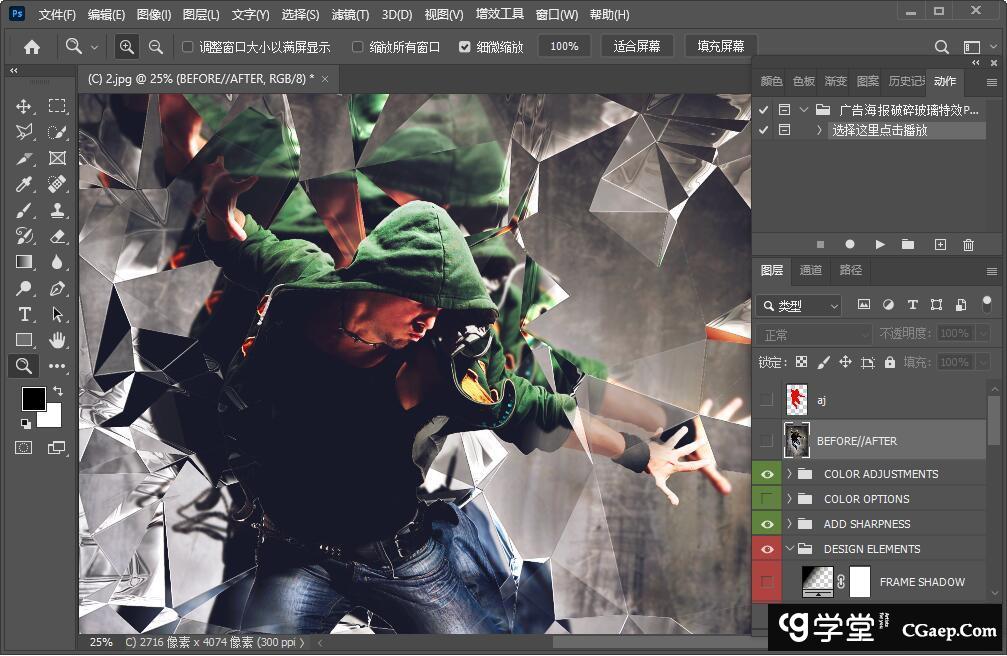The height and width of the screenshot is (656, 1007).
Task: Click the Play action button
Action: click(x=880, y=244)
